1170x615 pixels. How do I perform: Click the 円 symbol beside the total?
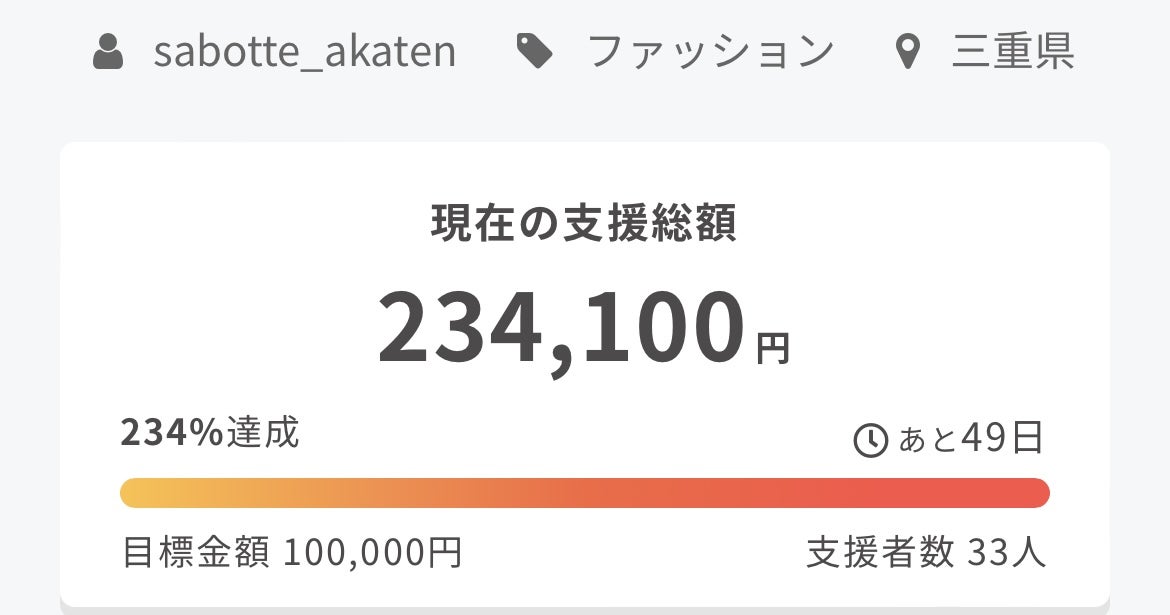click(772, 349)
